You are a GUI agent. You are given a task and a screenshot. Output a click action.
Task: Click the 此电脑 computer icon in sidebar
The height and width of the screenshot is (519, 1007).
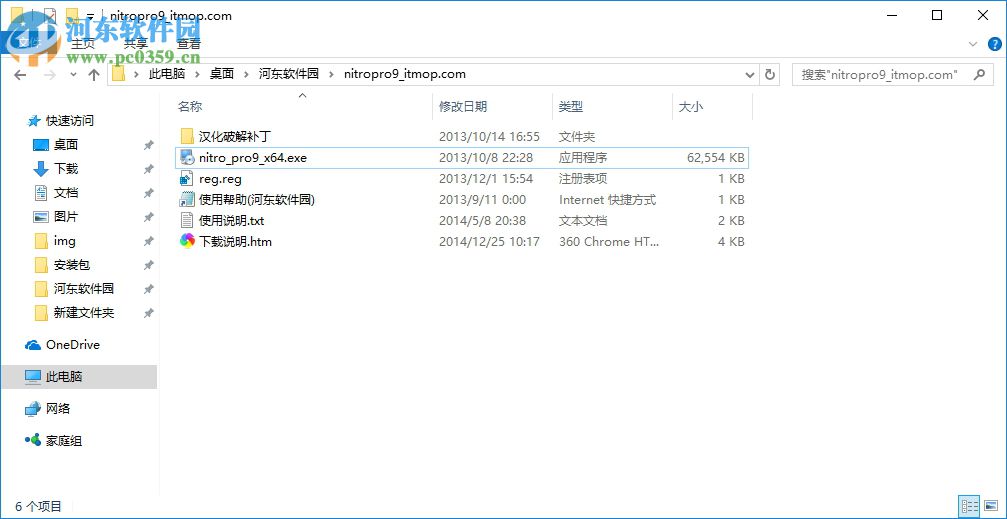(33, 377)
